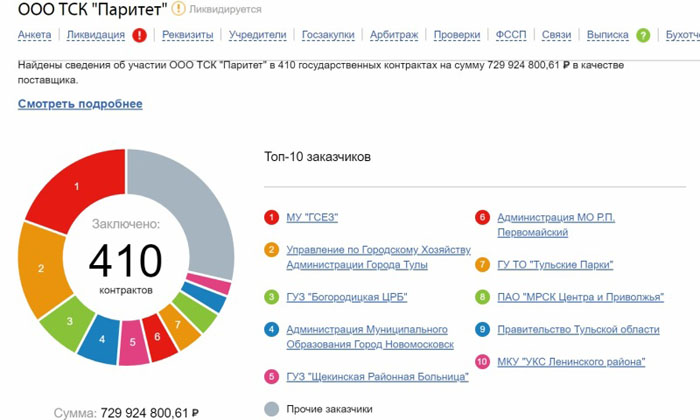Screen dimensions: 700x420
Task: Click orange number 2 legend badge
Action: pos(271,250)
